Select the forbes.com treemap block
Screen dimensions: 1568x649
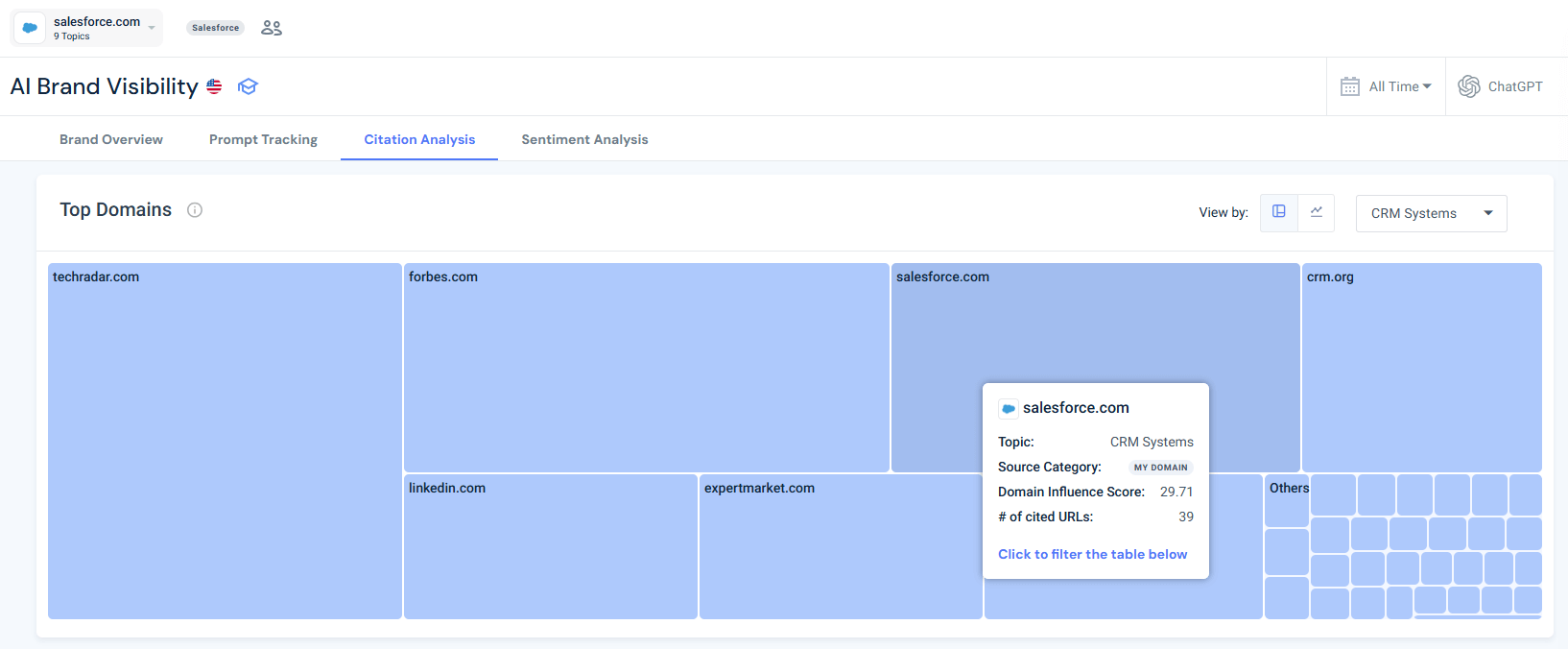(x=646, y=368)
